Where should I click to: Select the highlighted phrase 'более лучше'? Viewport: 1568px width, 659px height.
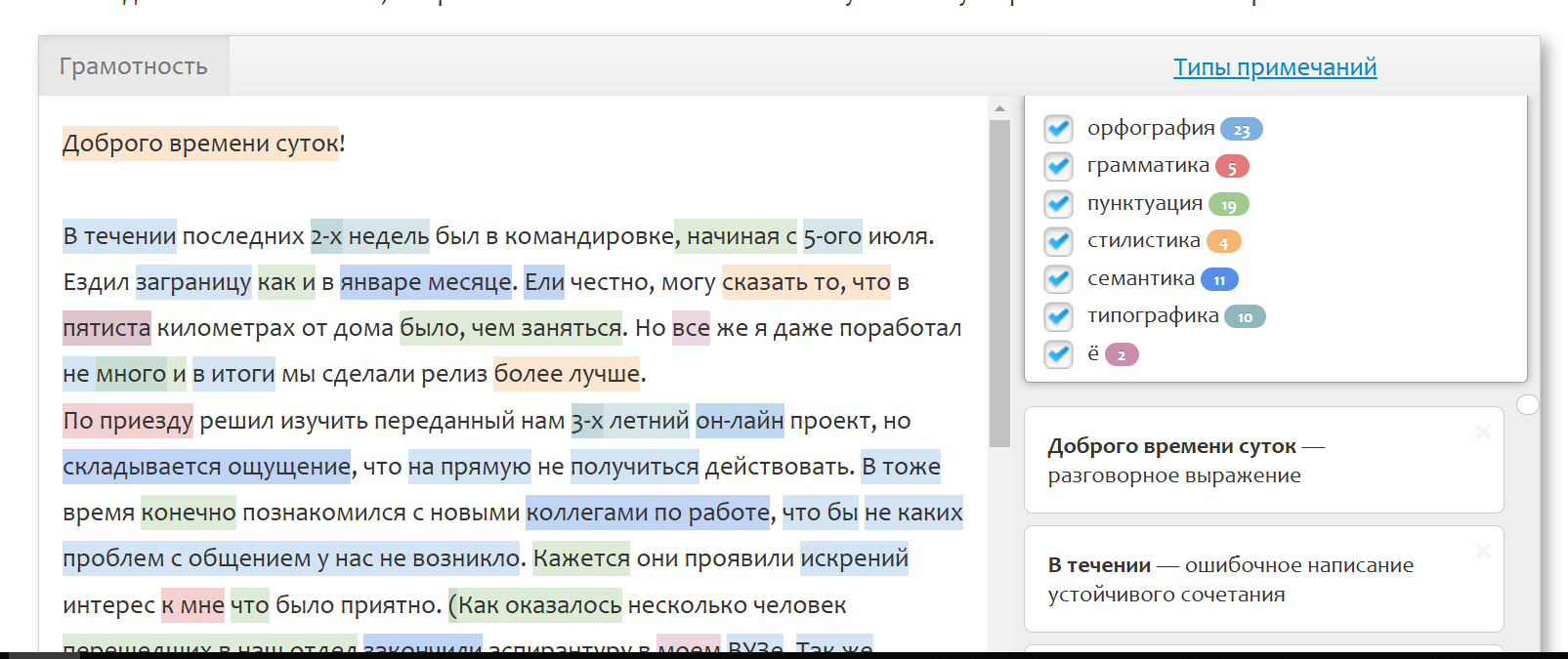[567, 374]
